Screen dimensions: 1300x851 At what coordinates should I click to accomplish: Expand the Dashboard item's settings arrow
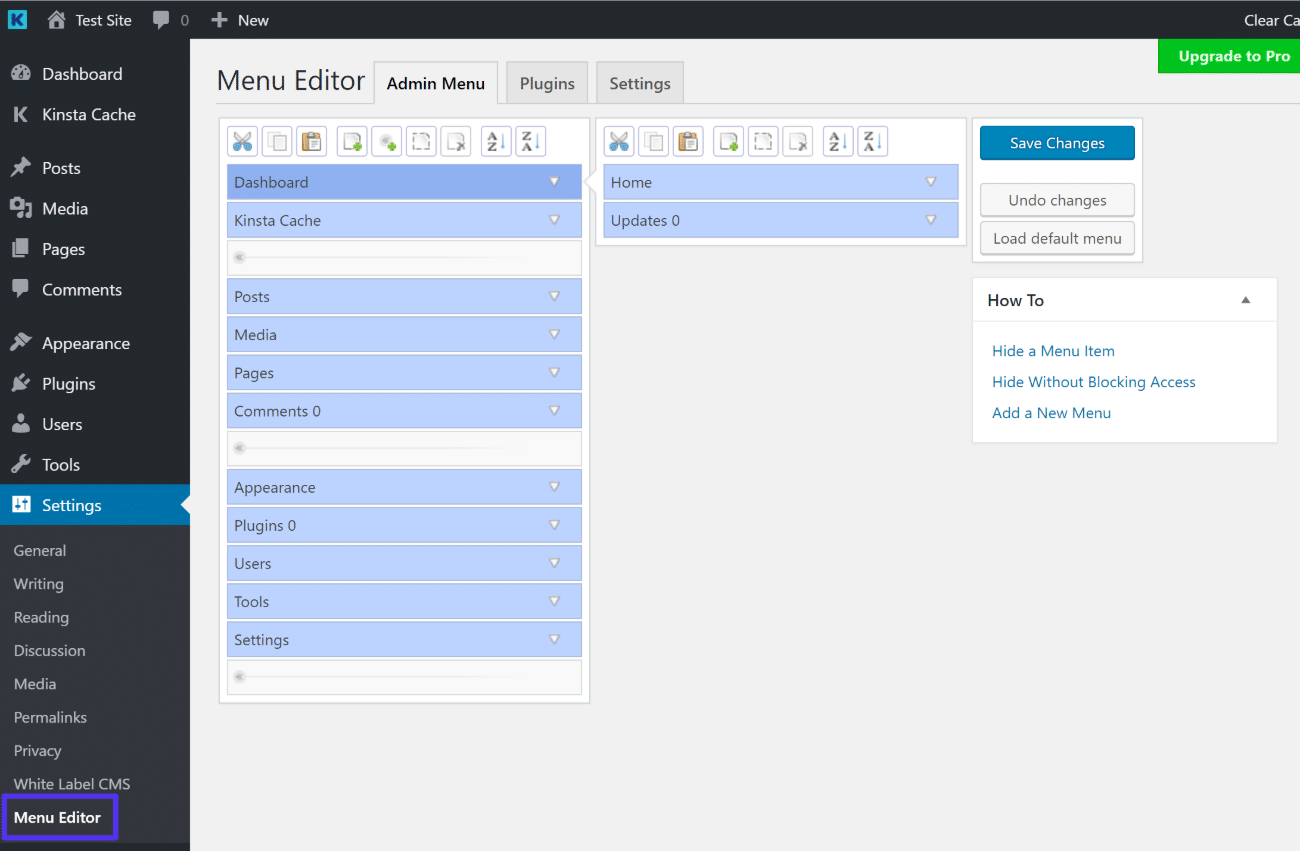click(x=554, y=181)
